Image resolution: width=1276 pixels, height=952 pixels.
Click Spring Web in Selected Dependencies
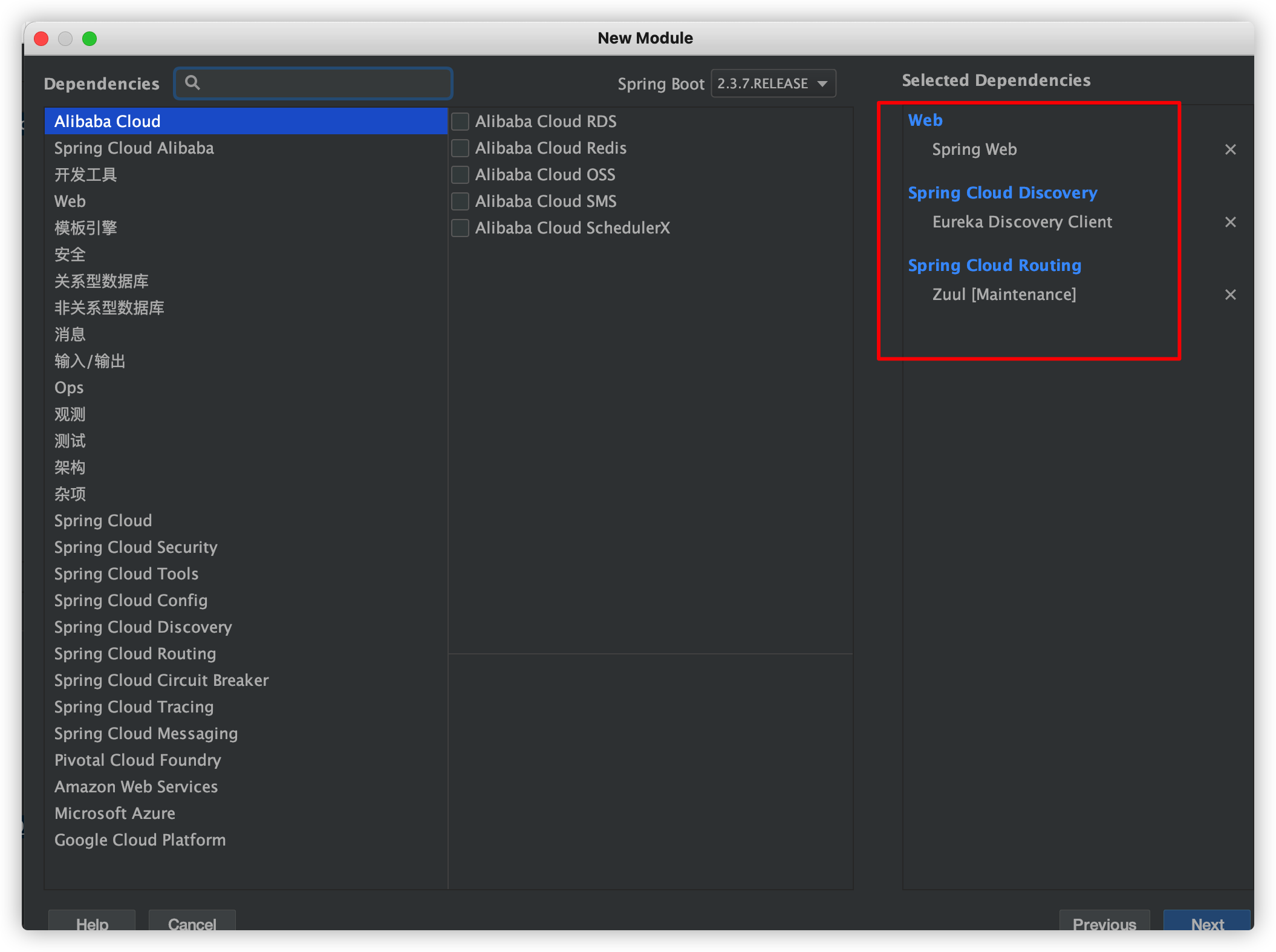coord(974,149)
